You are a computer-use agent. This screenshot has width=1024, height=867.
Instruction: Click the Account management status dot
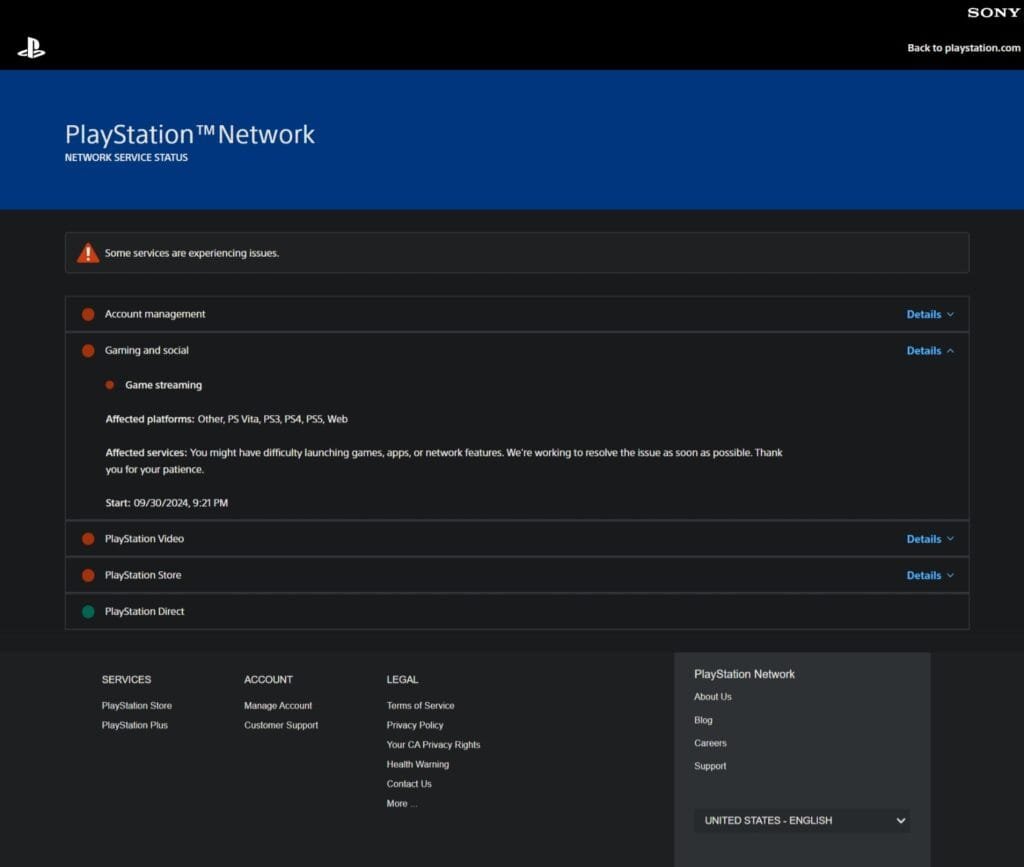tap(88, 315)
